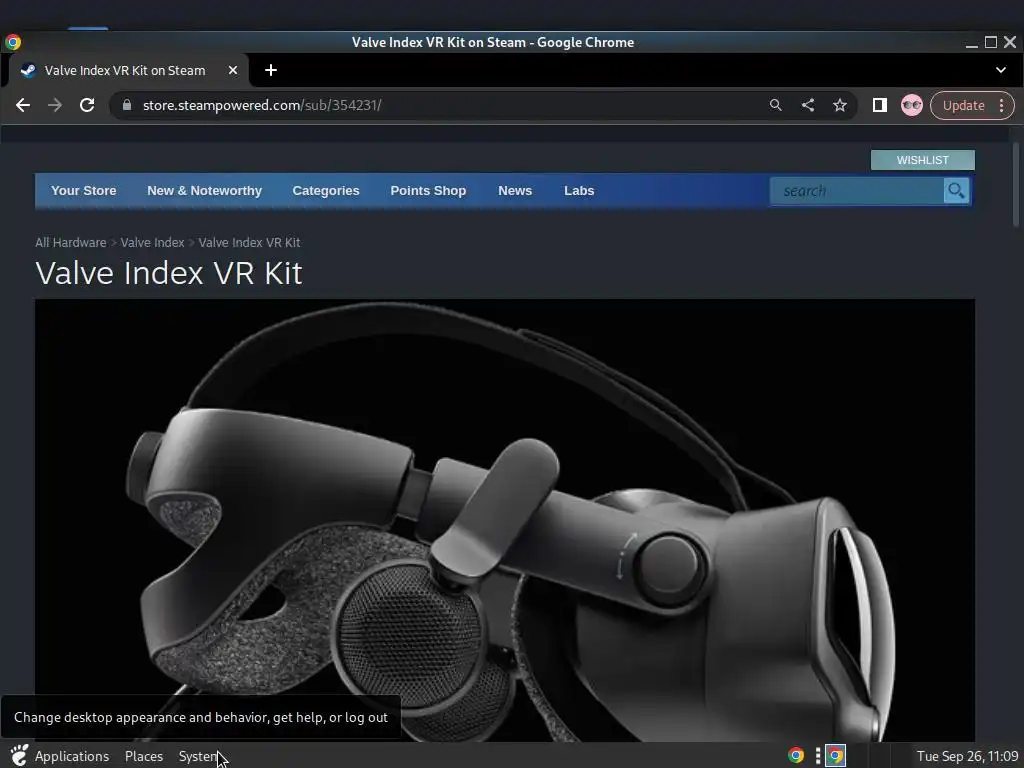This screenshot has width=1024, height=768.
Task: Open the Chrome profile avatar
Action: [912, 105]
